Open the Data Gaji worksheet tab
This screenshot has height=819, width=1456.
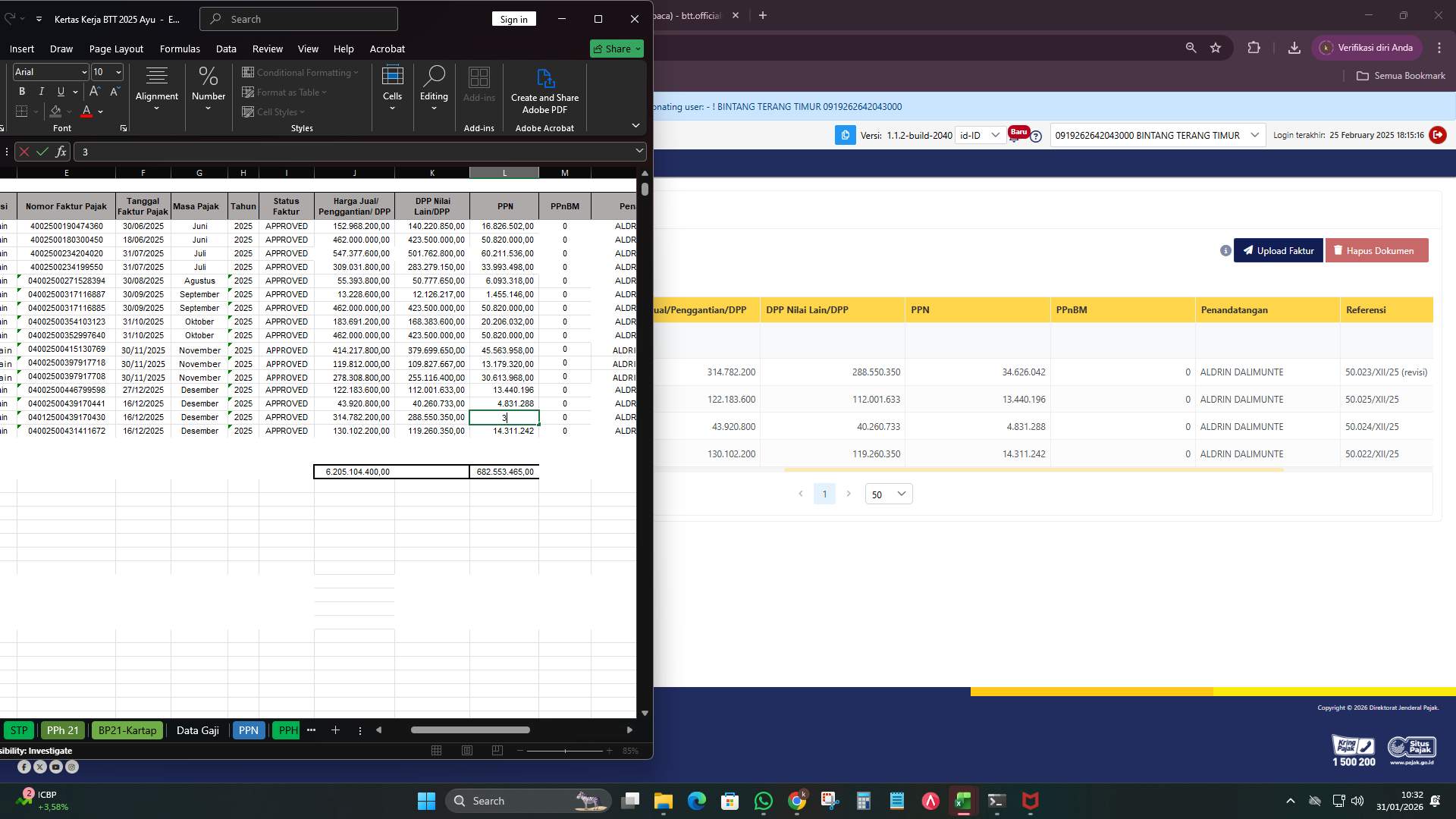click(x=197, y=730)
